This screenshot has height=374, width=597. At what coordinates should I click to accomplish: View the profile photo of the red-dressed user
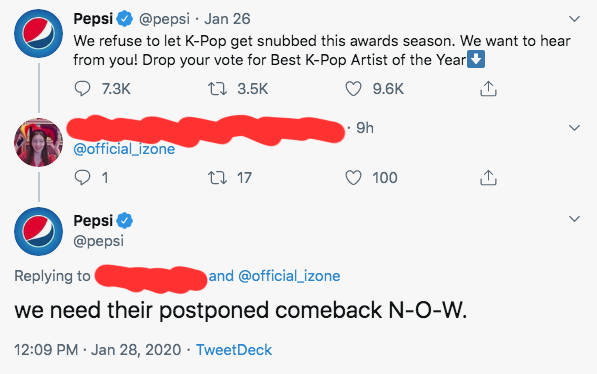[38, 142]
